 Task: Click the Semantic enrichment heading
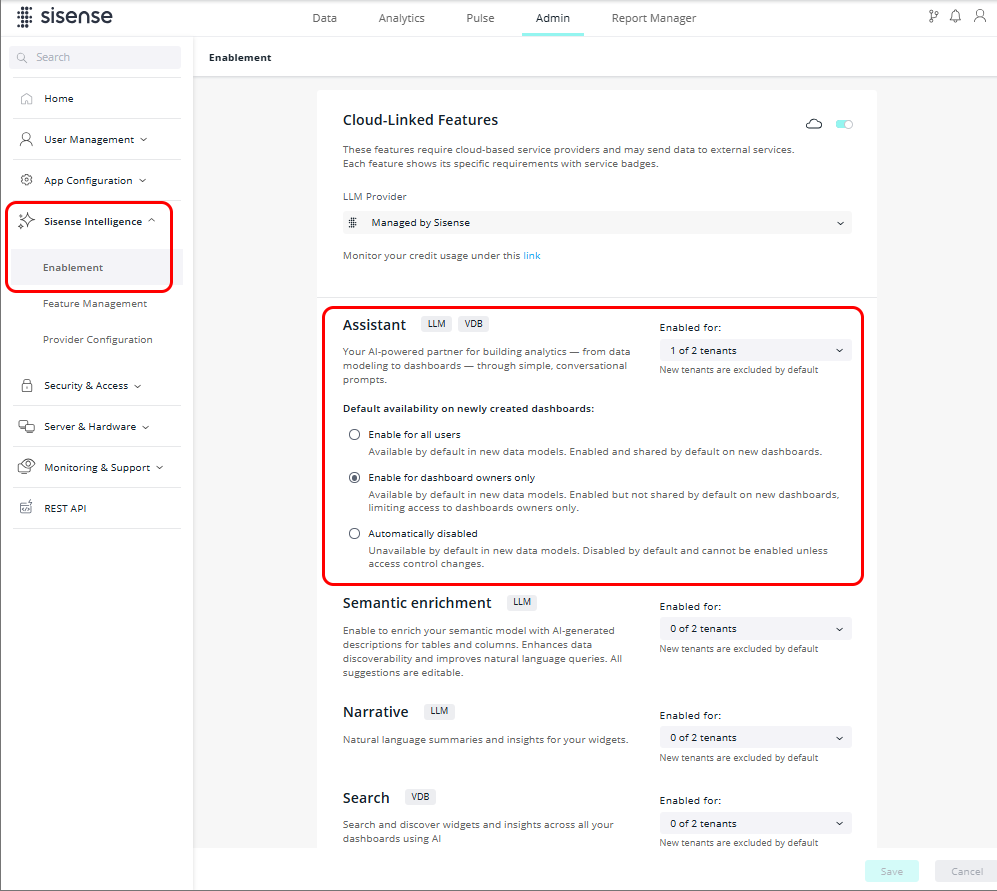416,603
